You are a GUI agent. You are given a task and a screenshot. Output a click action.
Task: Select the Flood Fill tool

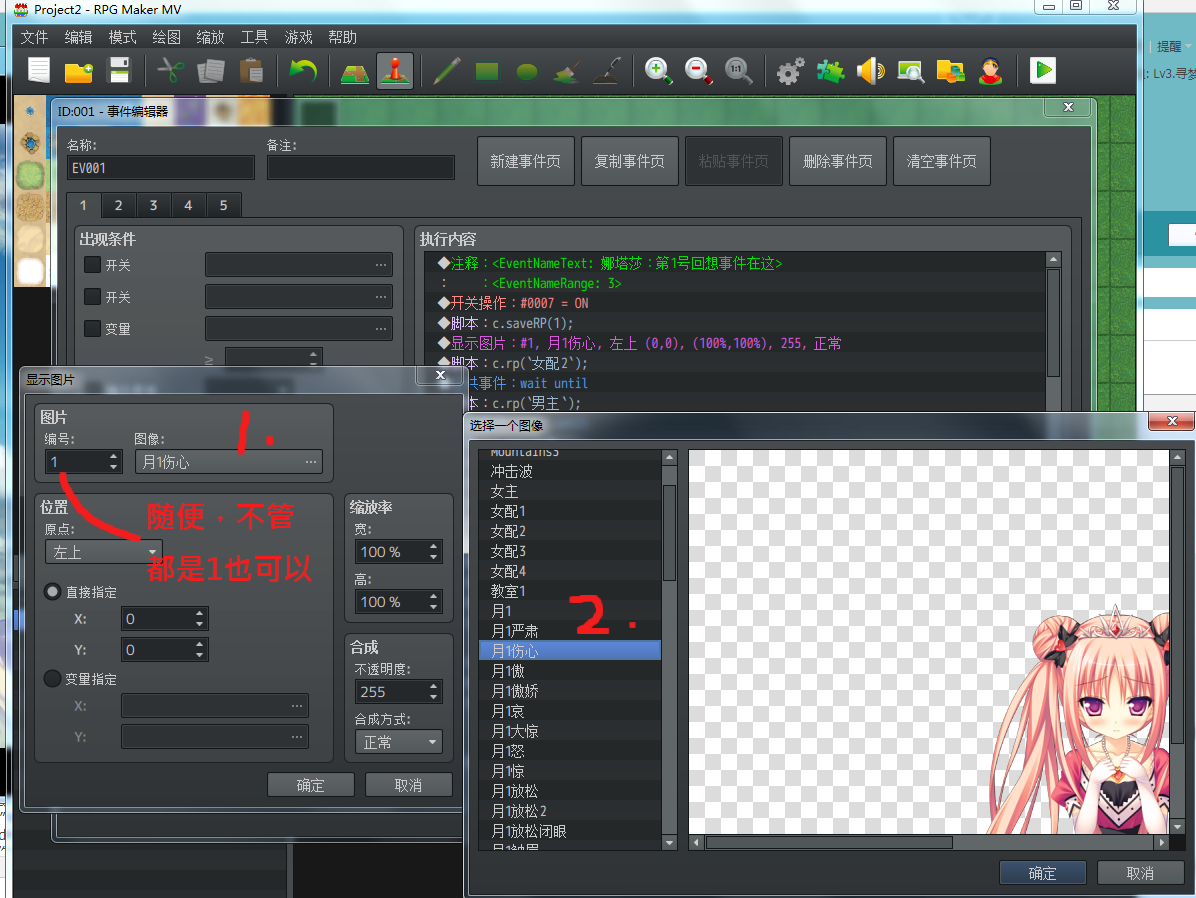567,71
